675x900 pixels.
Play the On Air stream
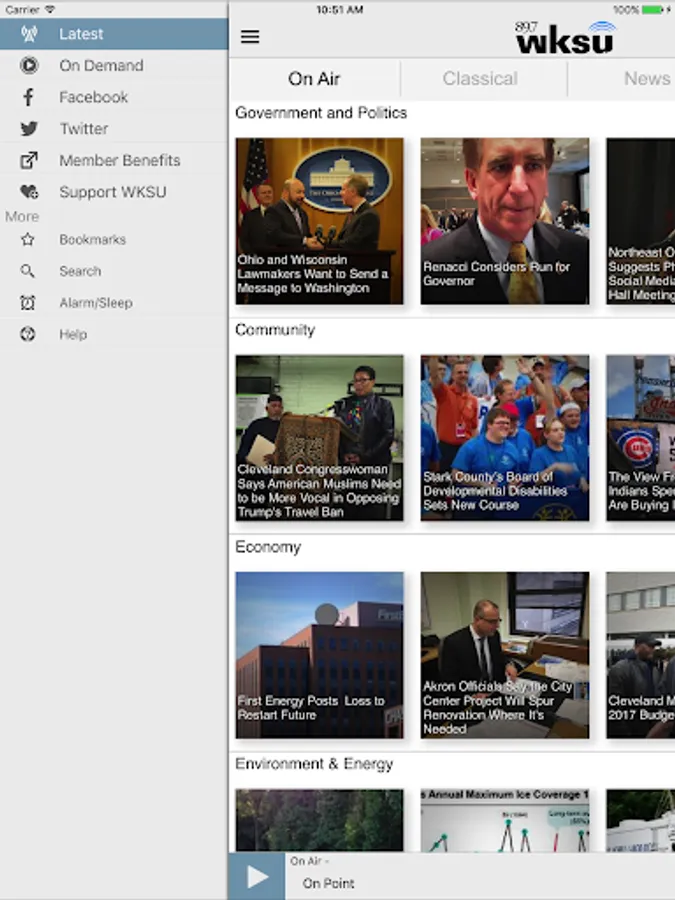pos(257,876)
